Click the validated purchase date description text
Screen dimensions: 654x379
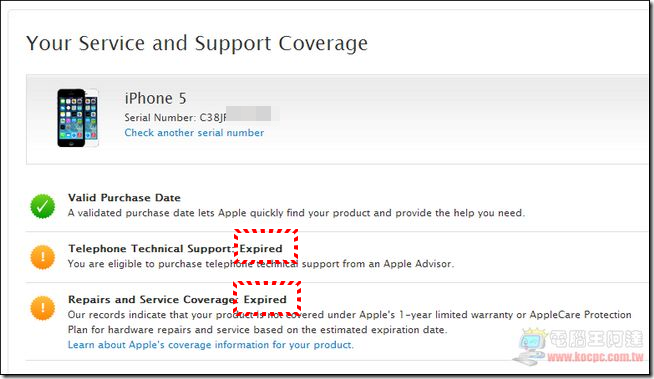(x=296, y=213)
